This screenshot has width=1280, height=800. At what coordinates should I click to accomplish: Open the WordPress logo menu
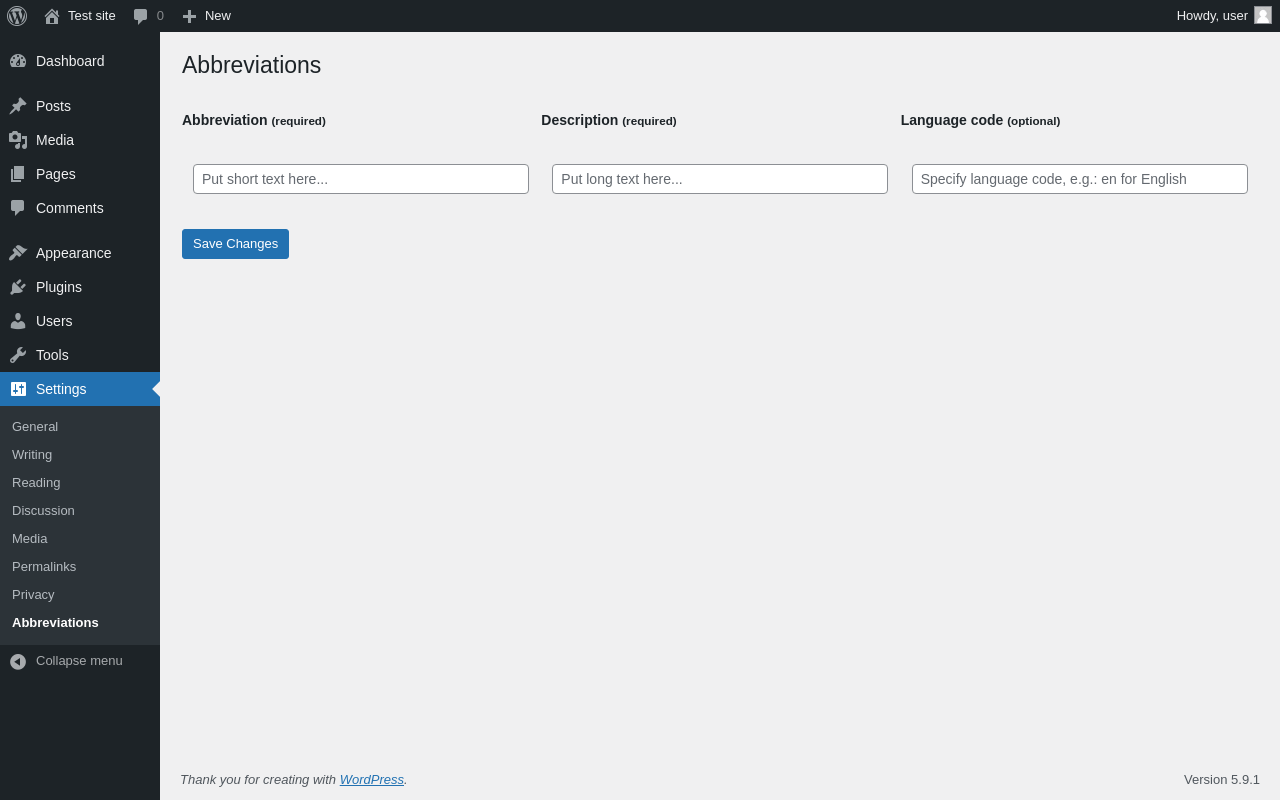(x=17, y=16)
